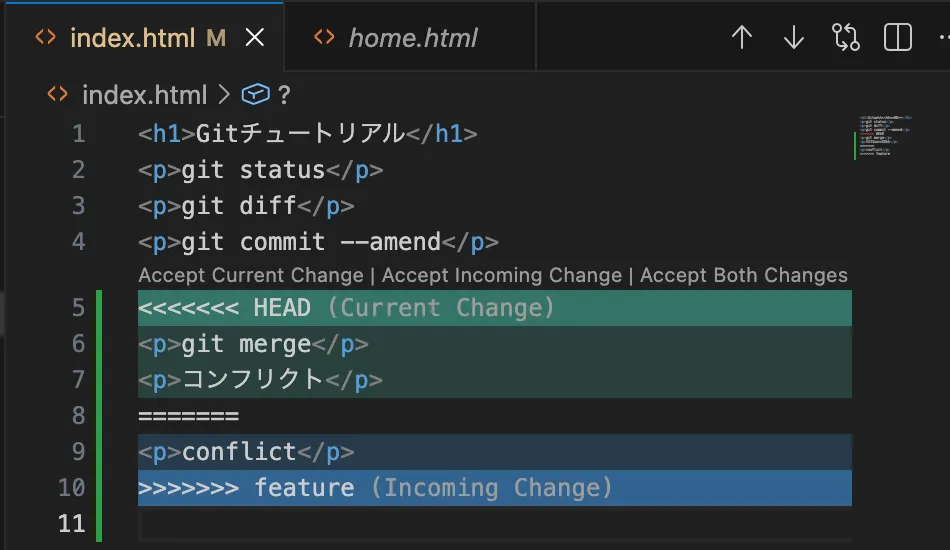
Task: Switch to the home.html tab
Action: [412, 38]
